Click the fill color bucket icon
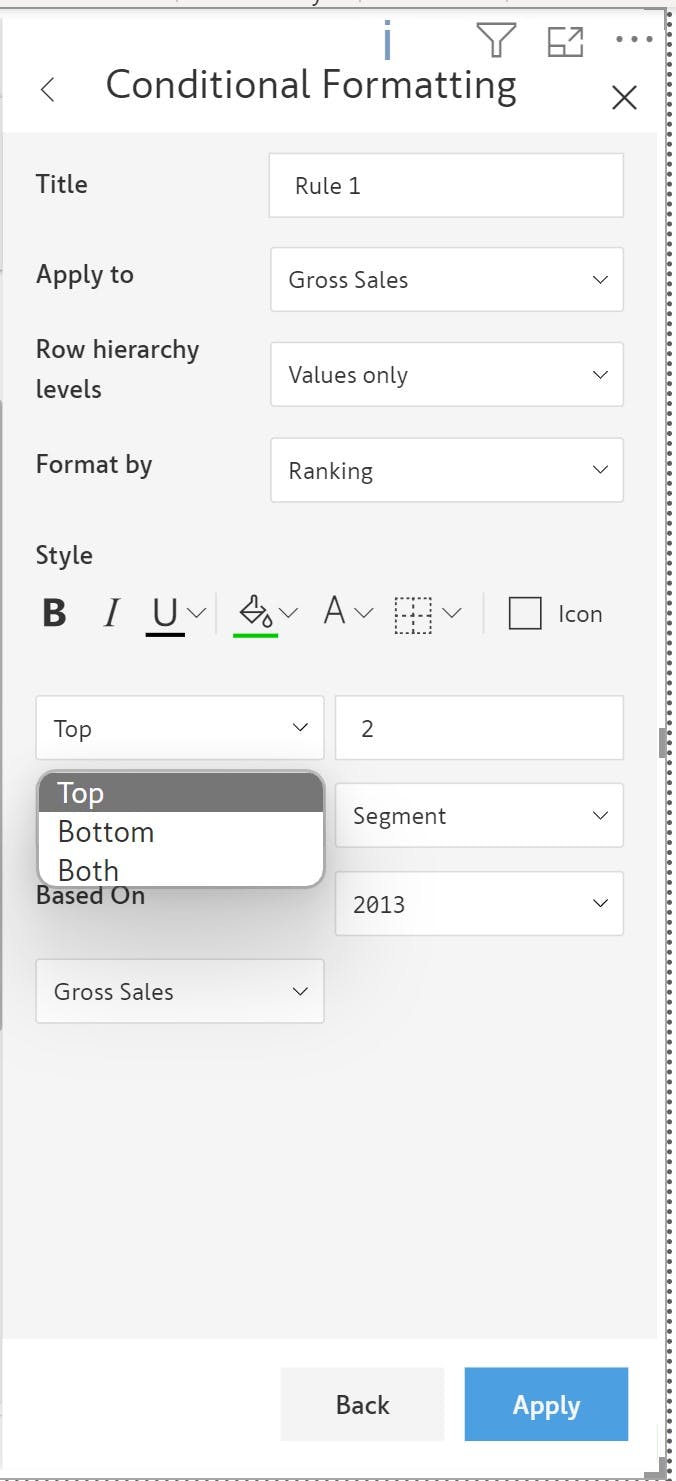 click(254, 612)
